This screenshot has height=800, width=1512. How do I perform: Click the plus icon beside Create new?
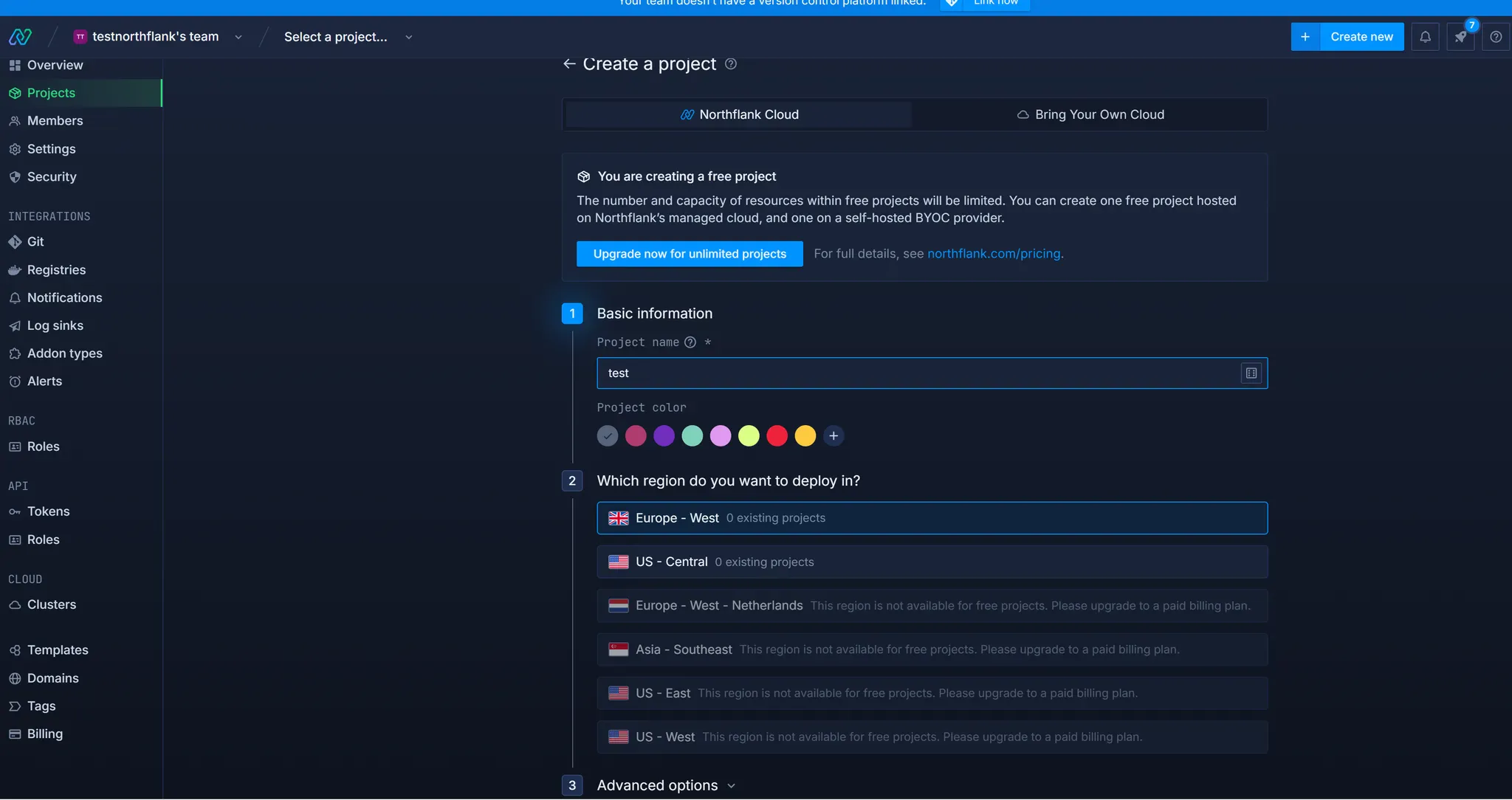click(1305, 37)
